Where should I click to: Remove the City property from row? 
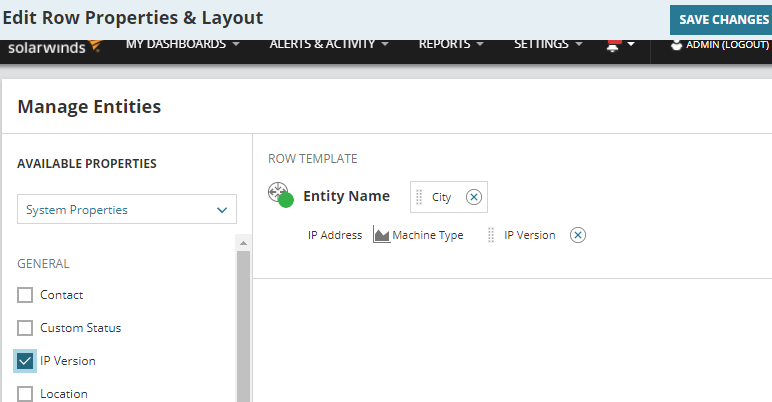[x=474, y=197]
